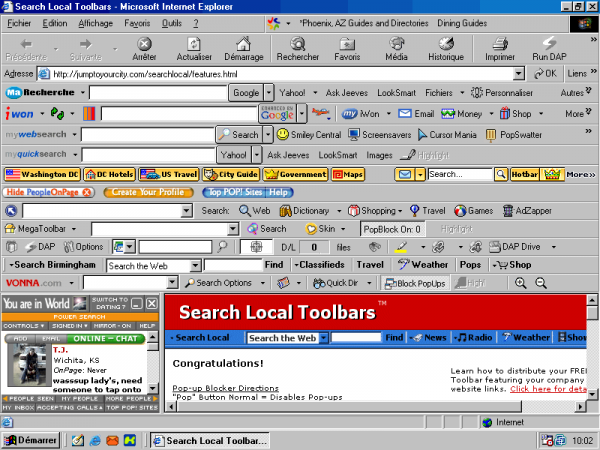Open Smiley Central smiley icon

[x=282, y=134]
